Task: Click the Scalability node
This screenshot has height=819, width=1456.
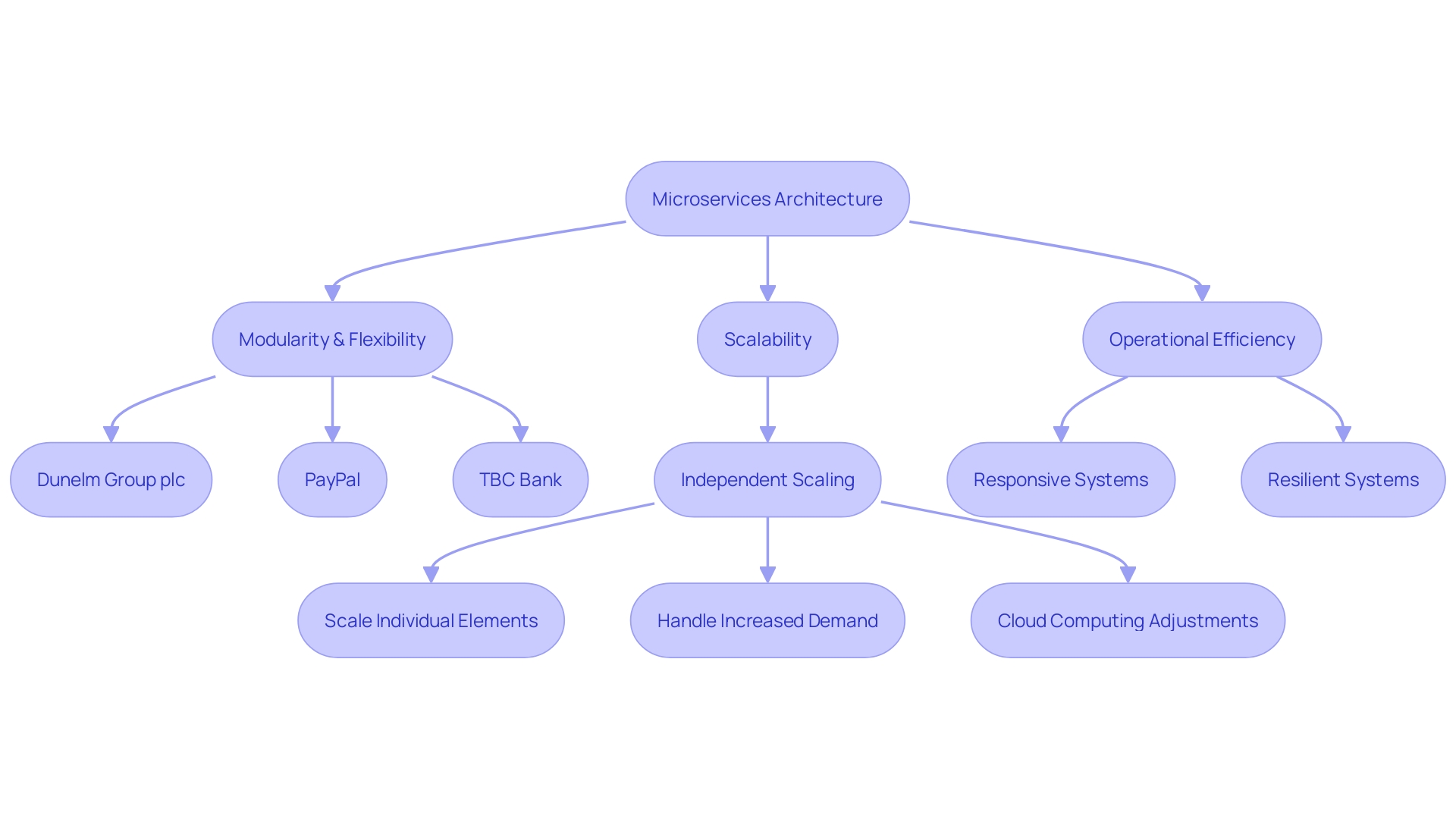Action: point(727,338)
